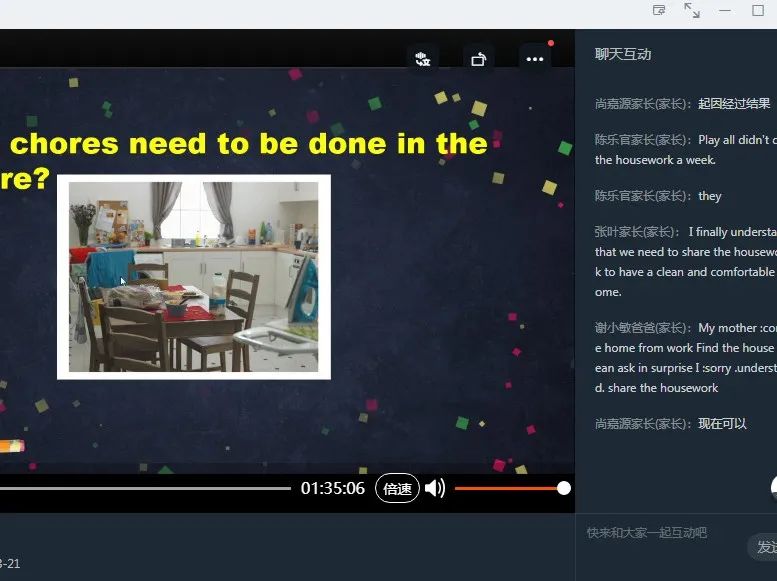Maximize the player window
Viewport: 777px width, 581px height.
[x=758, y=10]
